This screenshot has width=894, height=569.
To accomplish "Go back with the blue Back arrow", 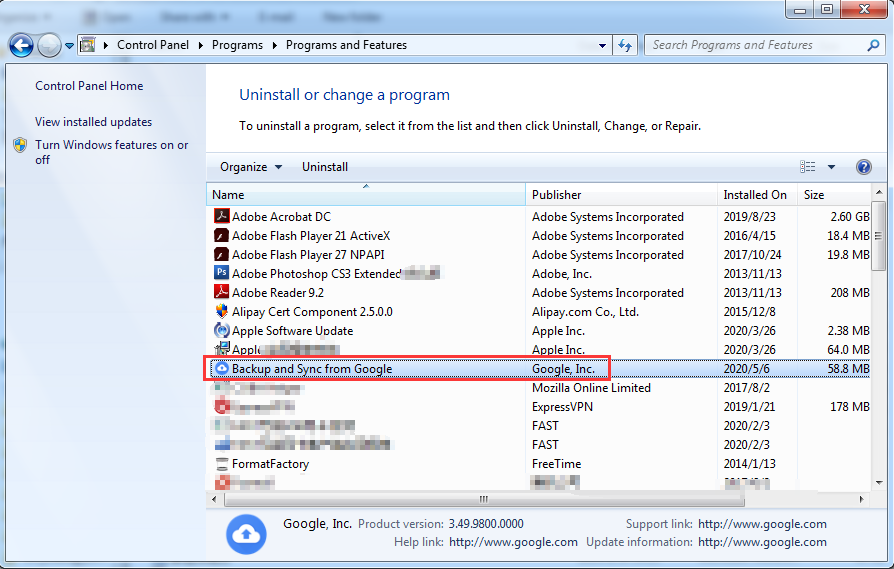I will click(22, 45).
